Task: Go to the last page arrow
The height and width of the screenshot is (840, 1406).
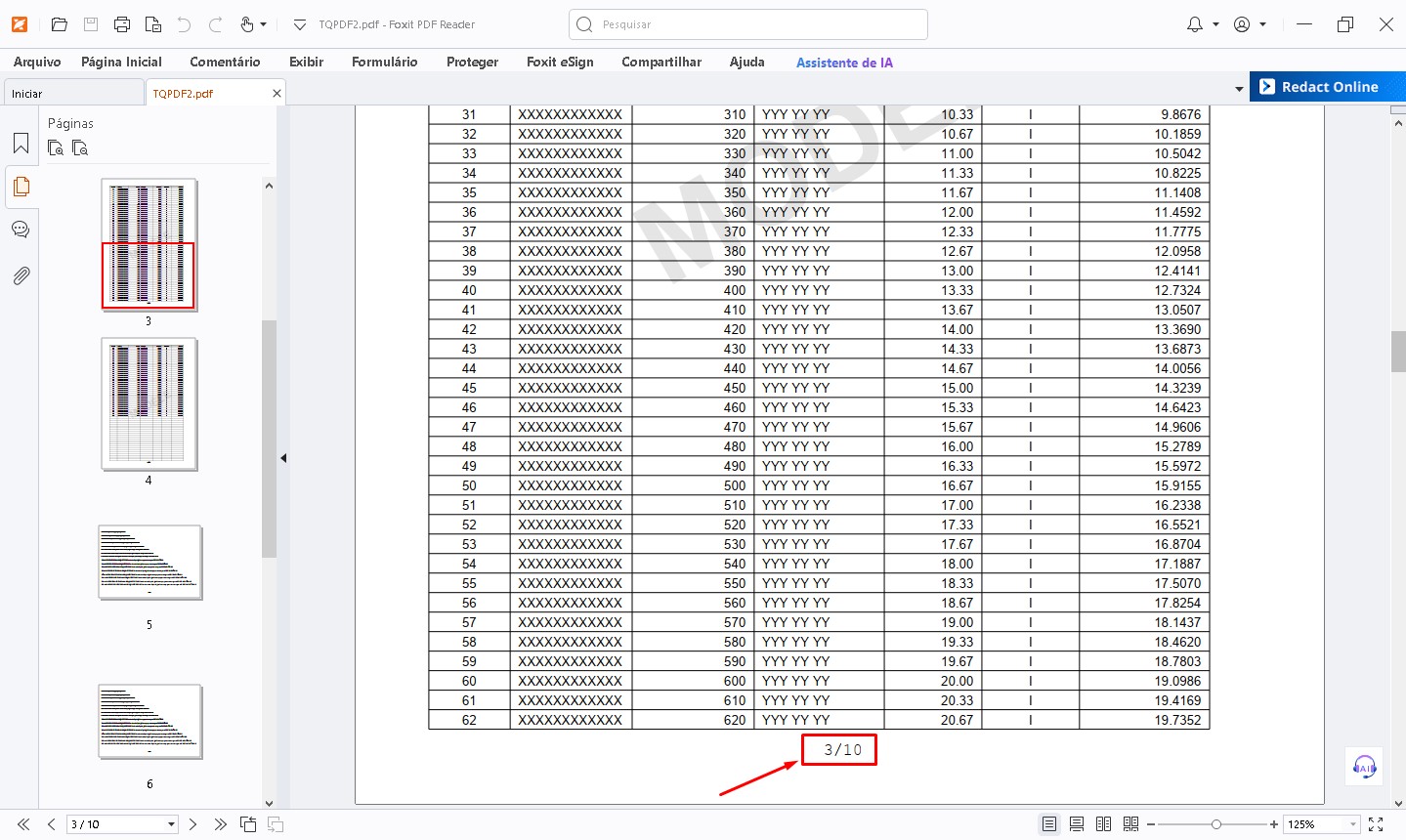Action: pyautogui.click(x=220, y=824)
